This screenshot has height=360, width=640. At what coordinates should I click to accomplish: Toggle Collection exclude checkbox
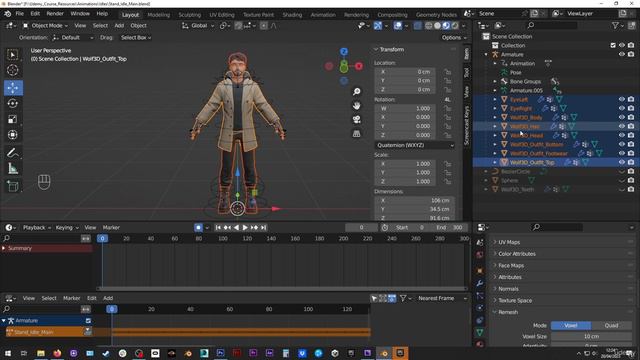point(613,45)
